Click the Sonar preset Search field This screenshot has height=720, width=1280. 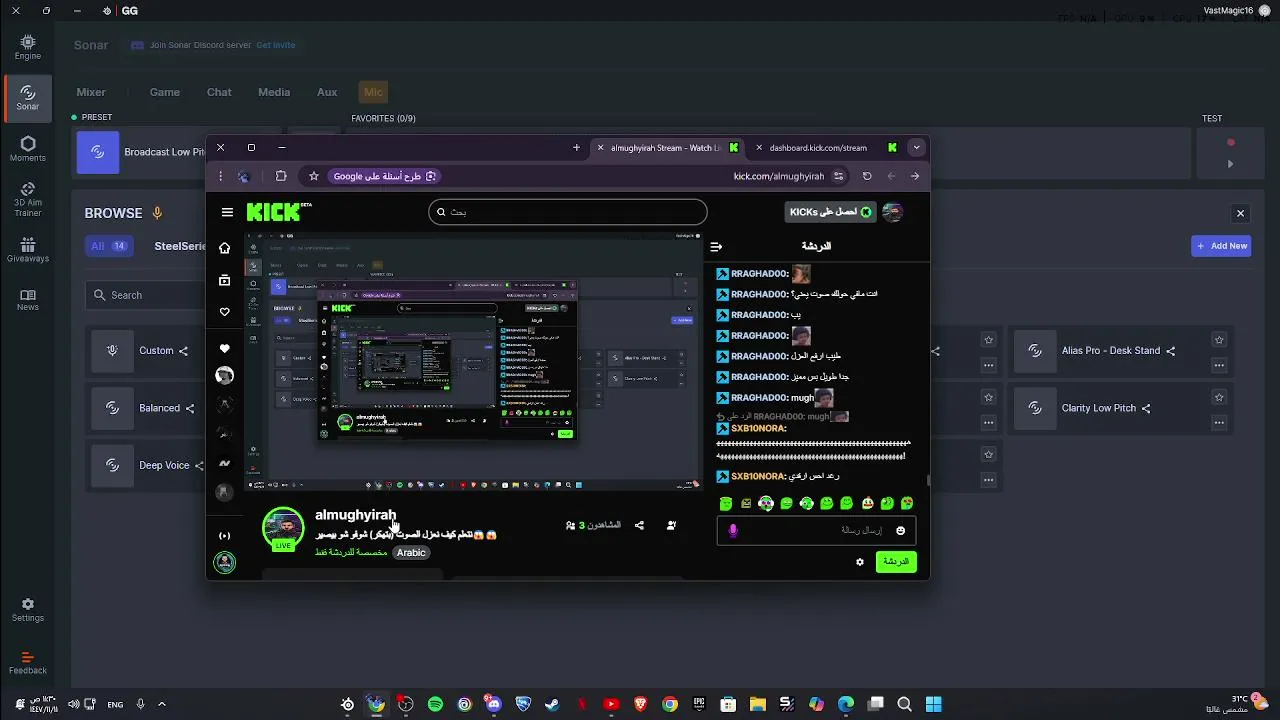coord(145,295)
